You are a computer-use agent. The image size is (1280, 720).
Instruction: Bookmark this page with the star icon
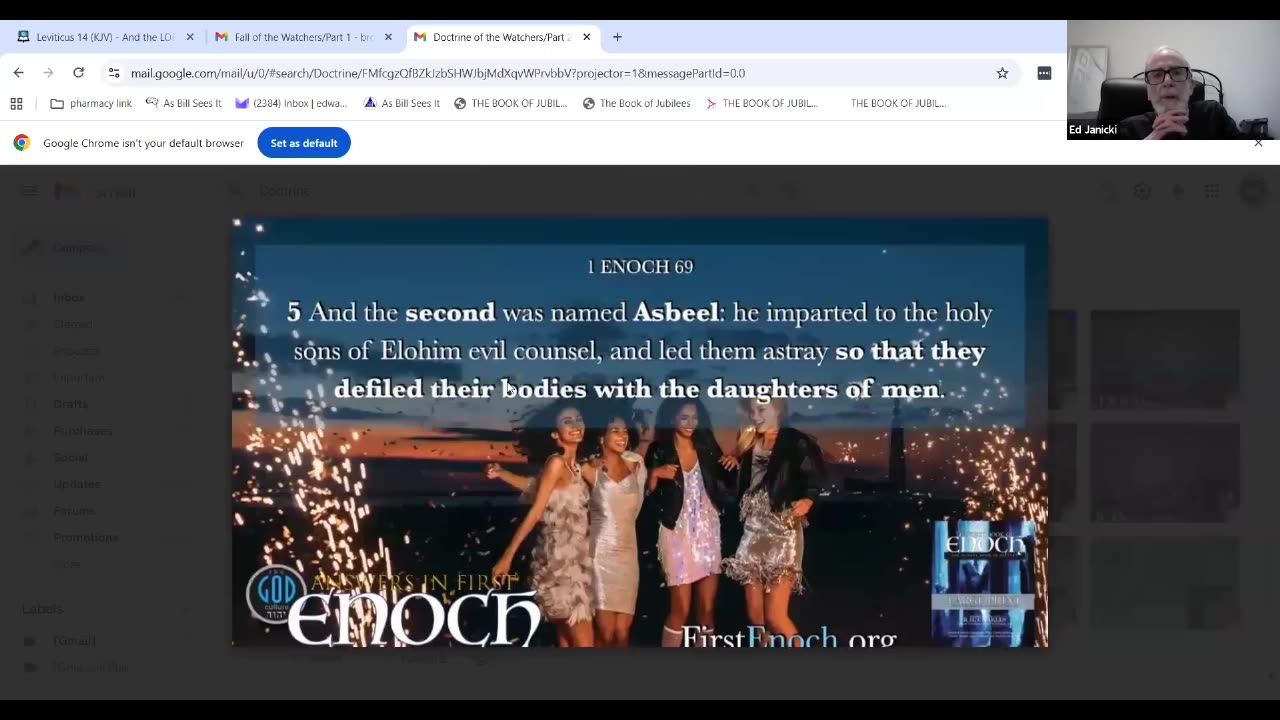click(1002, 73)
